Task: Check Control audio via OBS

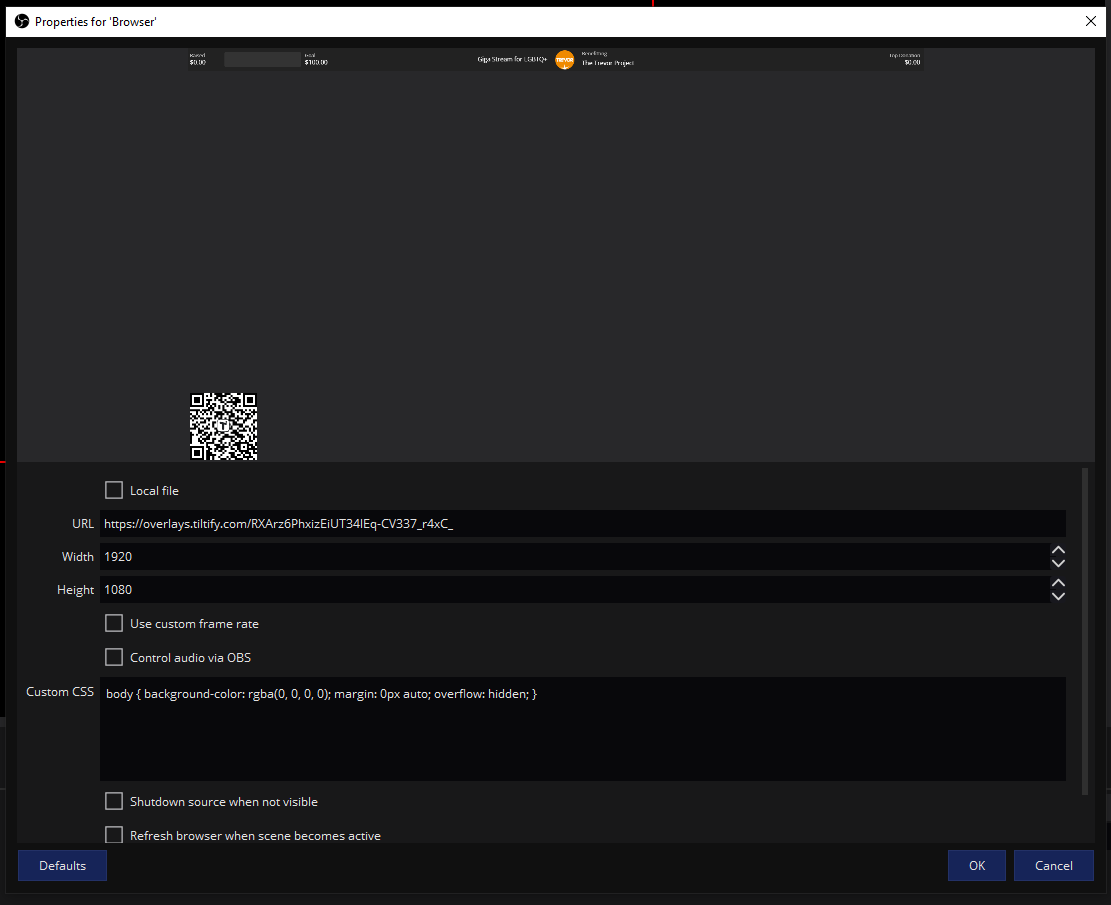Action: click(x=113, y=658)
